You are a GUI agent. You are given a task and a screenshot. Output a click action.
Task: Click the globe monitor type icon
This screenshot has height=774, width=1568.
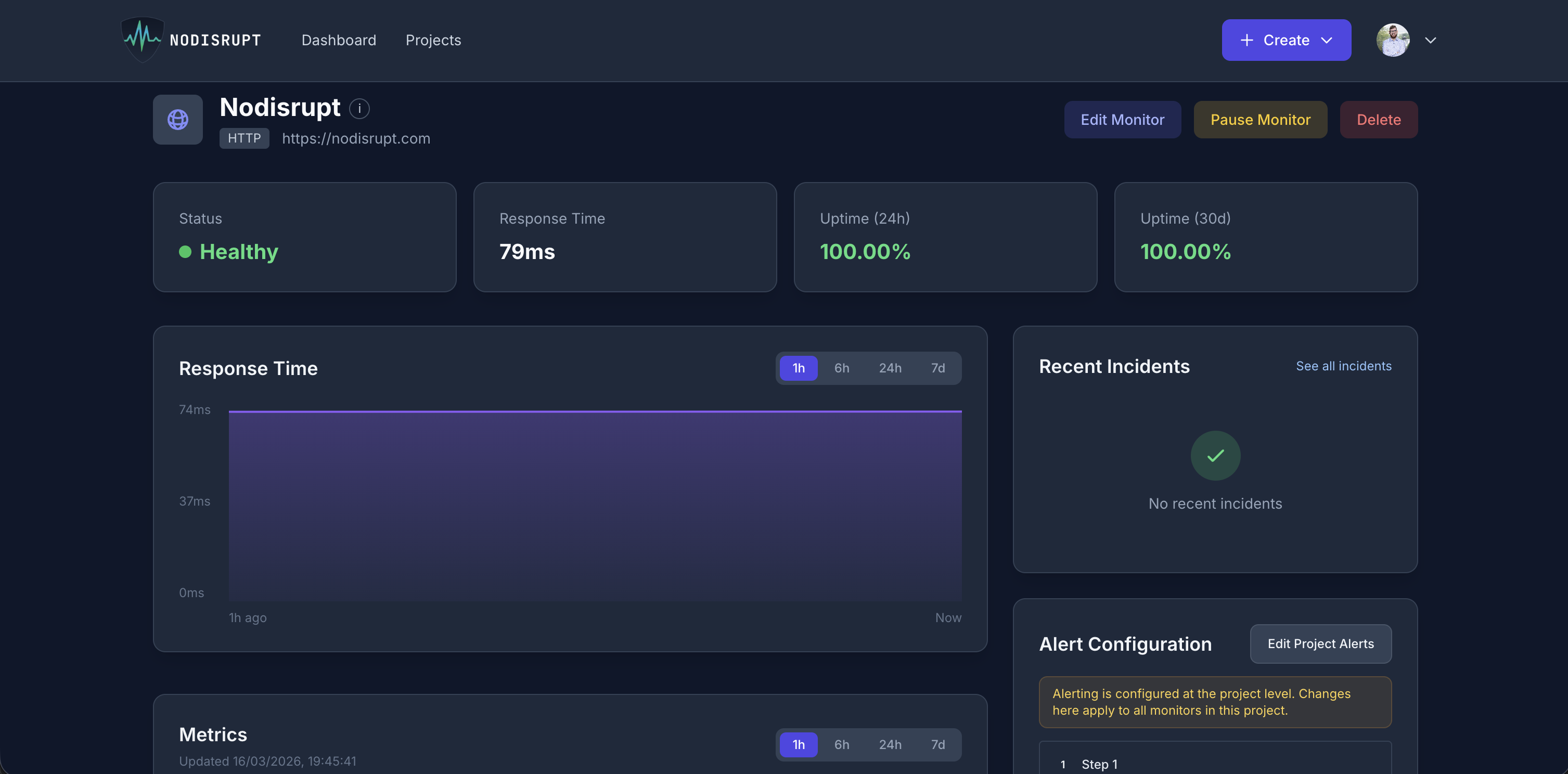pyautogui.click(x=177, y=119)
